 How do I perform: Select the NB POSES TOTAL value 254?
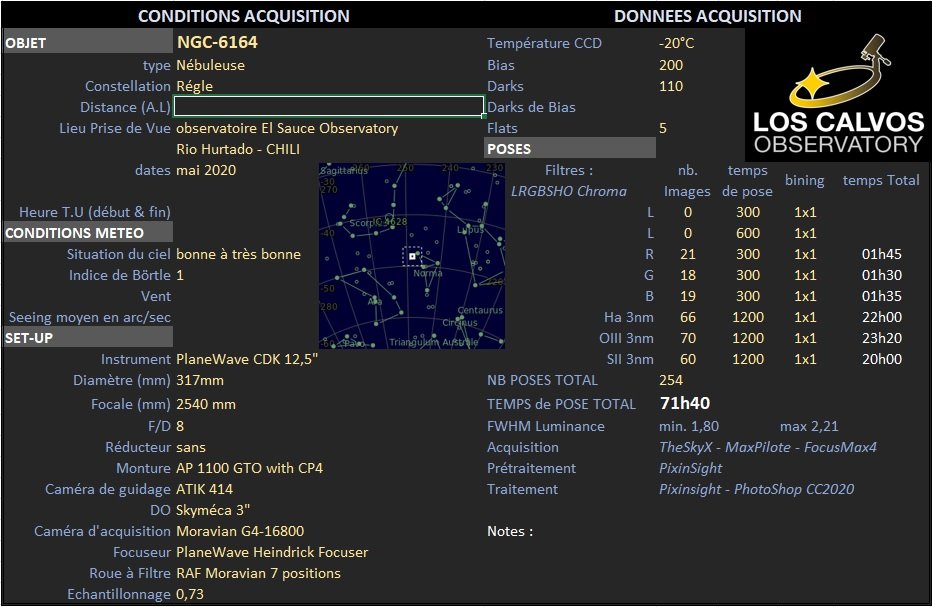[x=671, y=380]
